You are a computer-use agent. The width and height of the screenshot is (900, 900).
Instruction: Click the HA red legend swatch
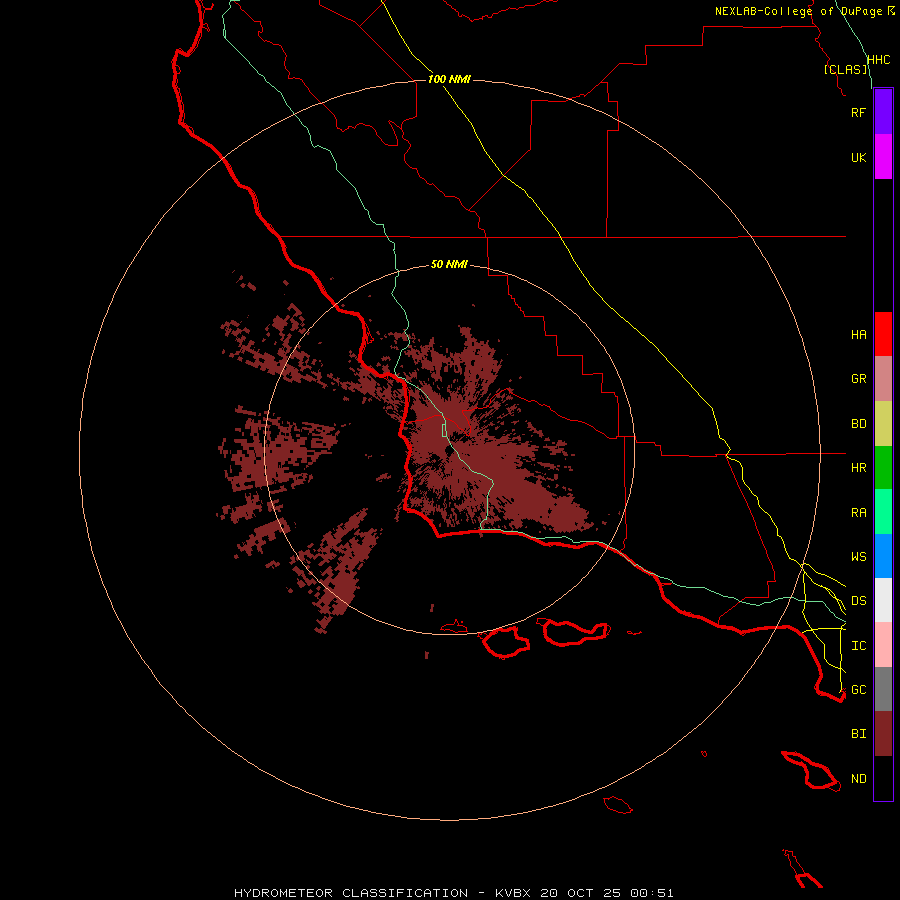point(883,334)
